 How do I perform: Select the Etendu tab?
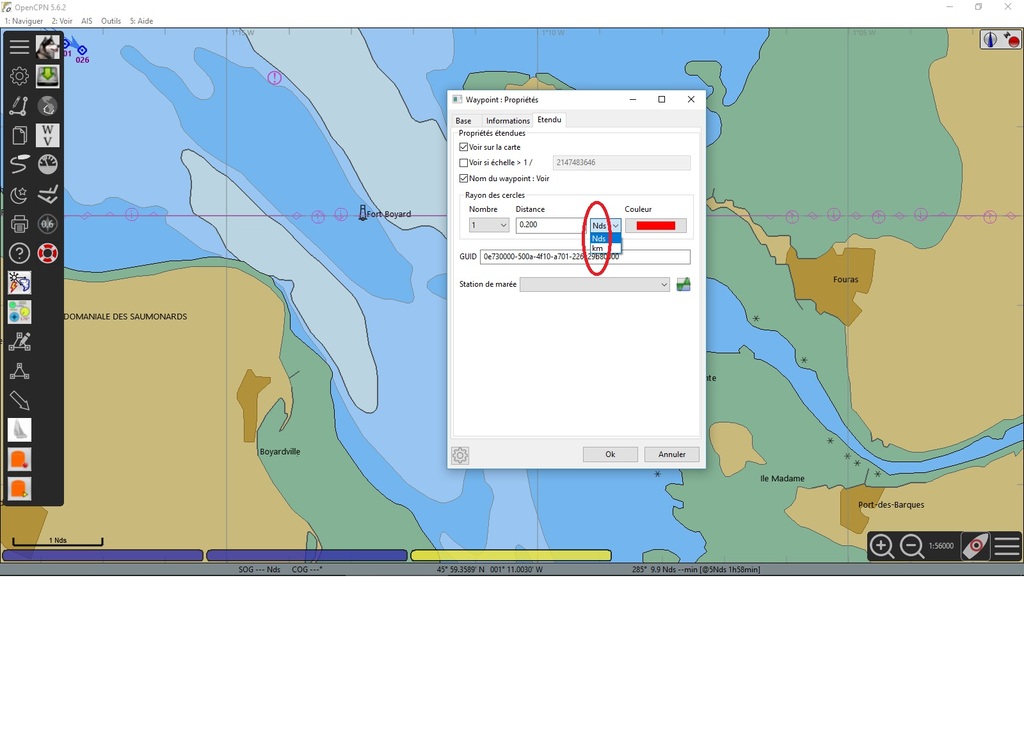click(x=549, y=120)
